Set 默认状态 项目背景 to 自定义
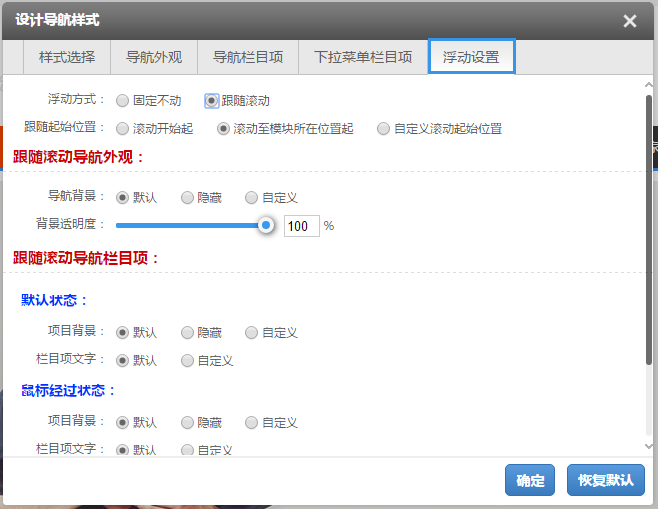 coord(251,333)
